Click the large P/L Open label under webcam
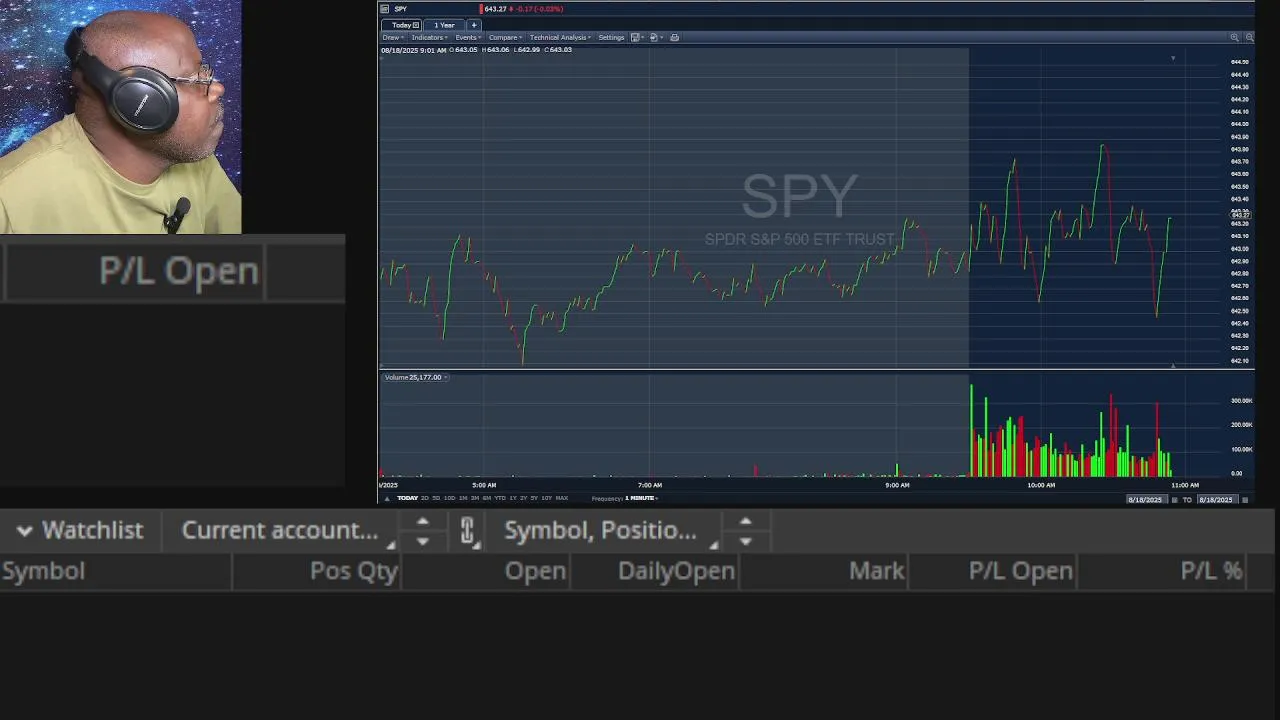 coord(179,271)
